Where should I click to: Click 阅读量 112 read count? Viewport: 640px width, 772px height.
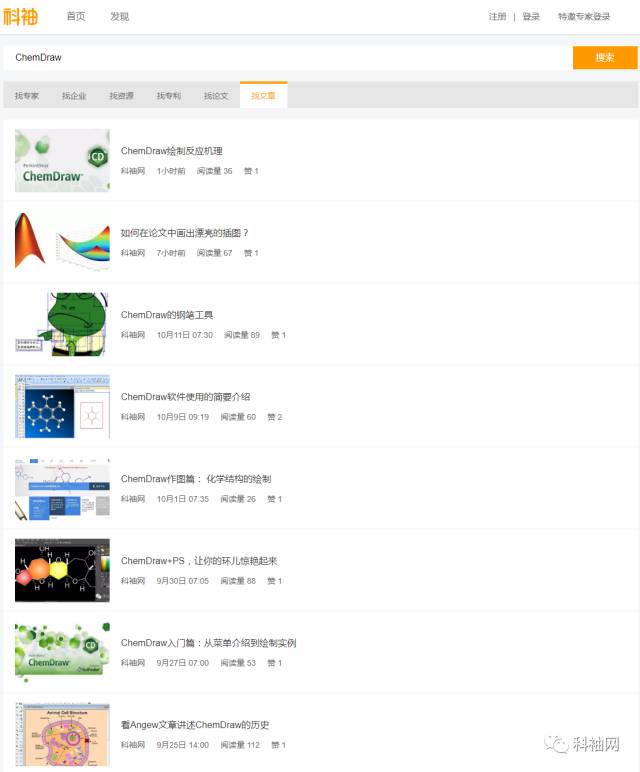click(240, 745)
